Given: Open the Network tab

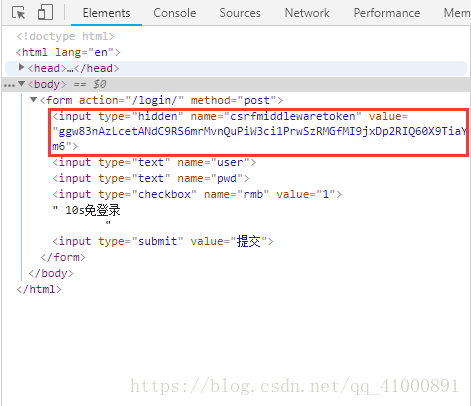Looking at the screenshot, I should [x=307, y=13].
